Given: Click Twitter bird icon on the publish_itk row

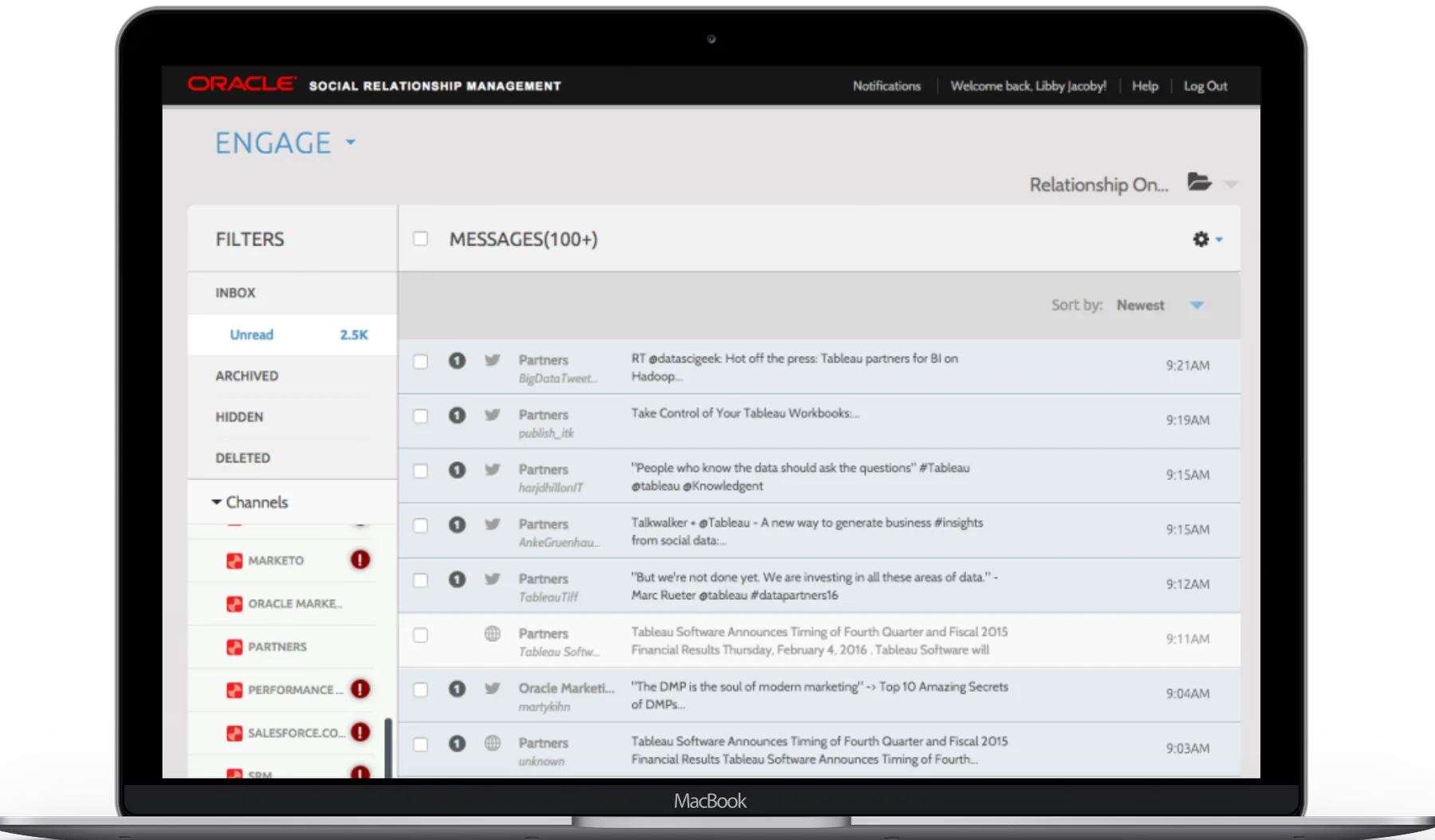Looking at the screenshot, I should tap(493, 415).
